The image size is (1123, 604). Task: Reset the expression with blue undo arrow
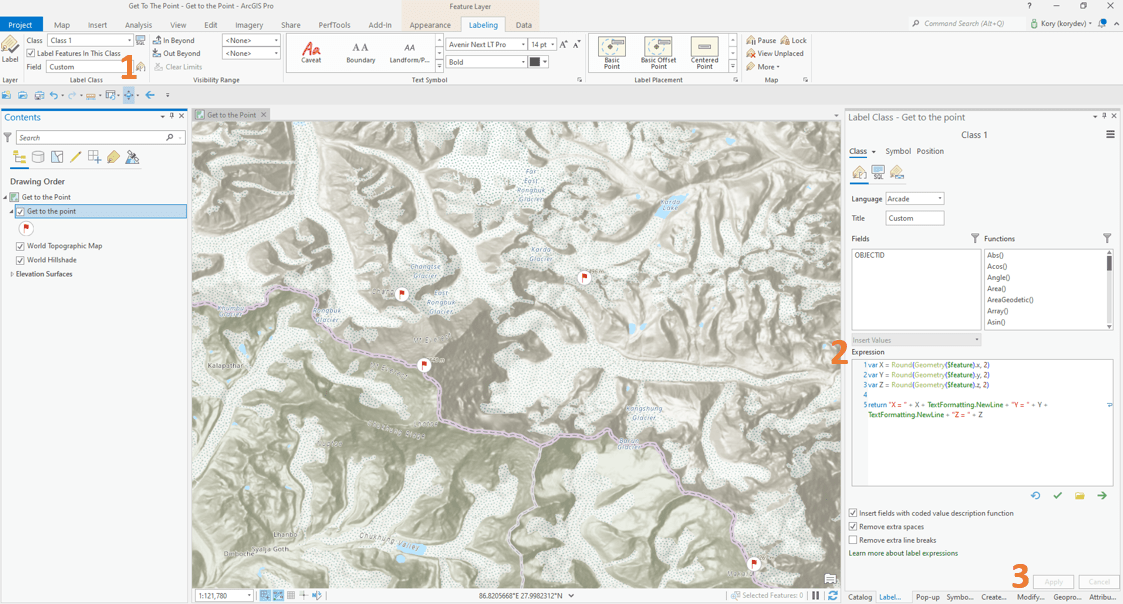click(x=1036, y=496)
